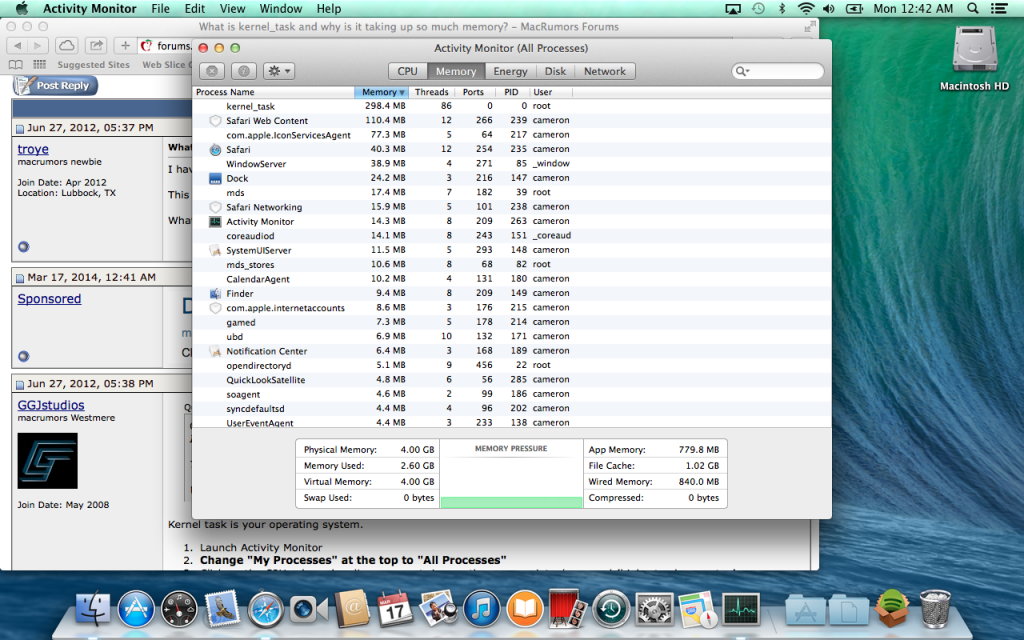Open GGJstudios profile link
Viewport: 1024px width, 640px height.
(51, 405)
